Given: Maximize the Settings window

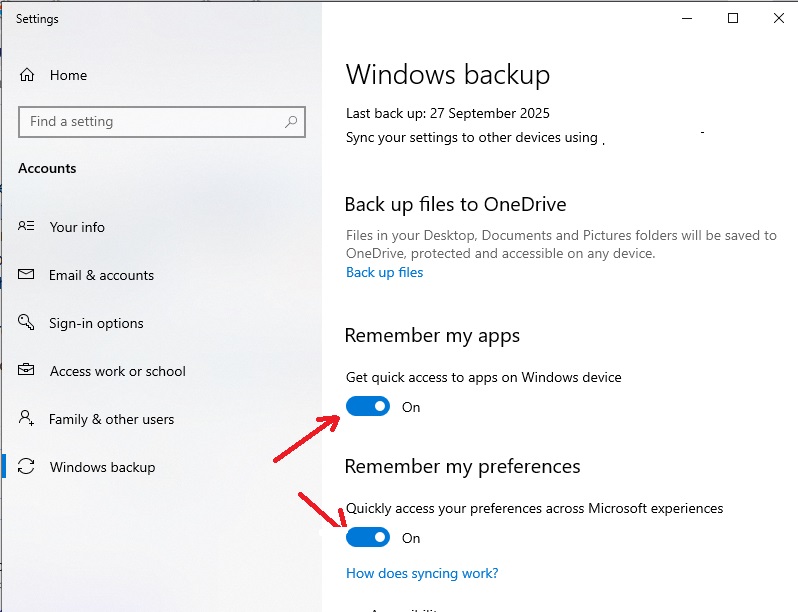Looking at the screenshot, I should [x=733, y=18].
